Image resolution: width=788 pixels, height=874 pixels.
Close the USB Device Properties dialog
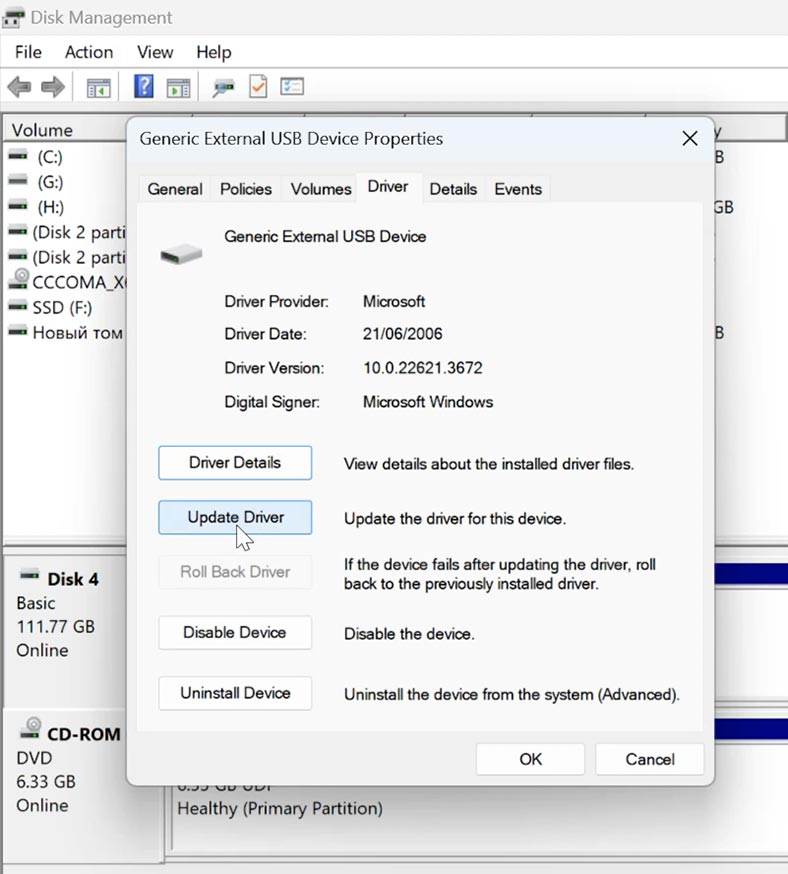click(690, 138)
